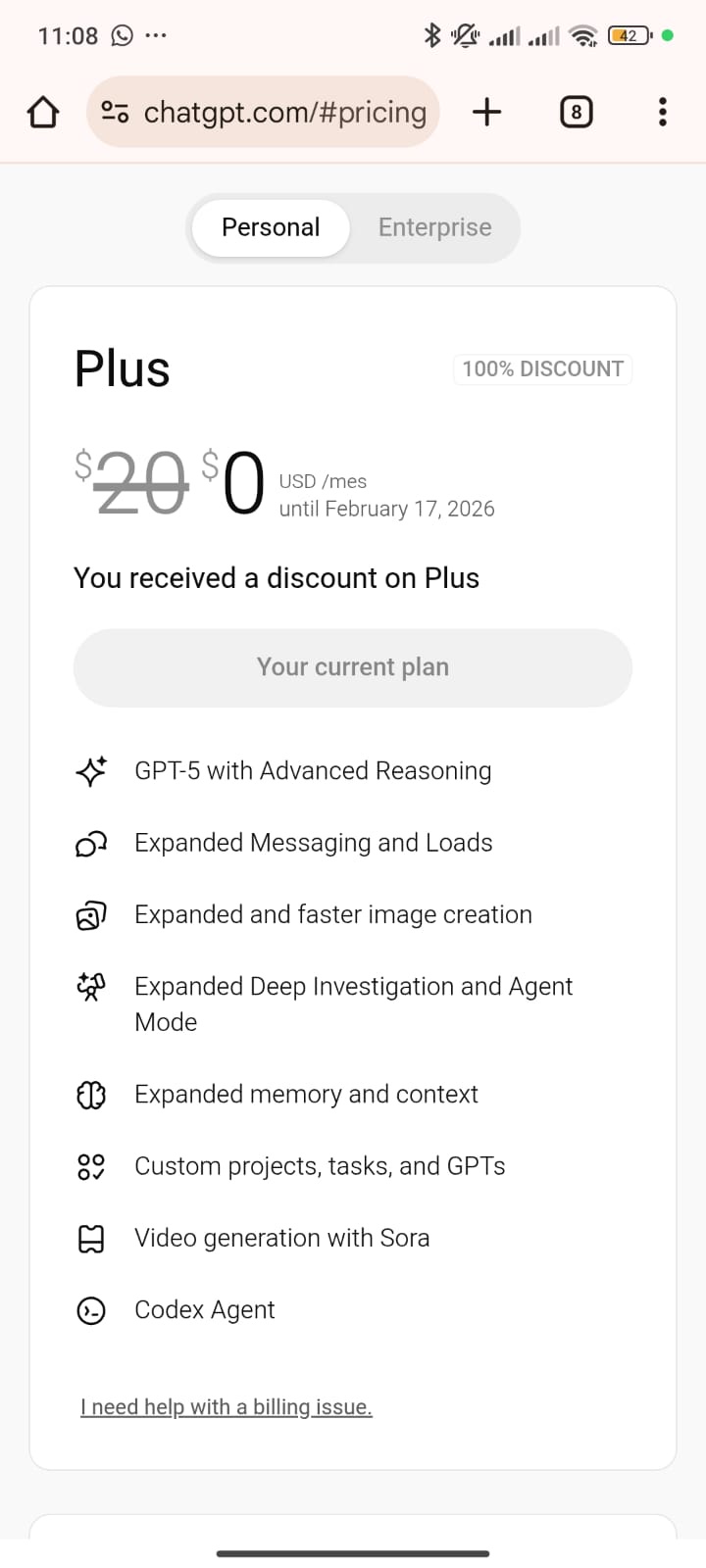The height and width of the screenshot is (1568, 706).
Task: Switch to the Personal pricing tab
Action: [271, 227]
